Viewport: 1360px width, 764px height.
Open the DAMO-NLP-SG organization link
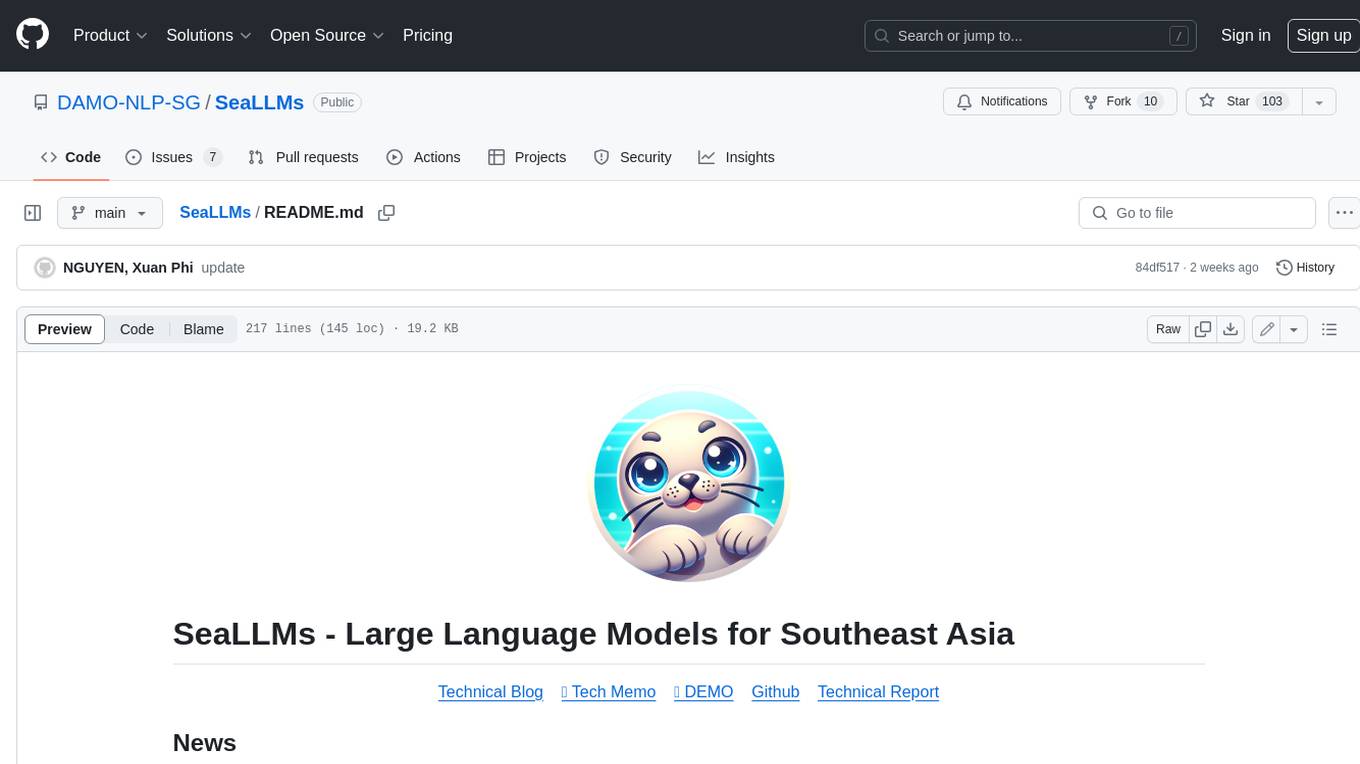pos(129,102)
